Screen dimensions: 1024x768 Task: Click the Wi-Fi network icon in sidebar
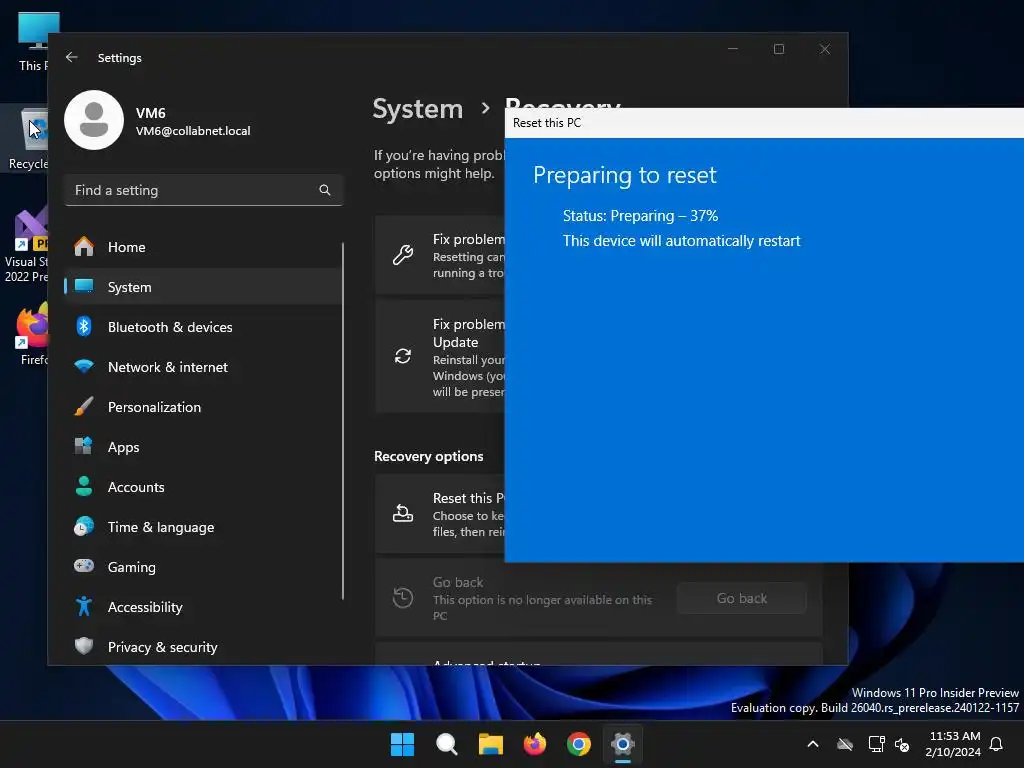[84, 366]
